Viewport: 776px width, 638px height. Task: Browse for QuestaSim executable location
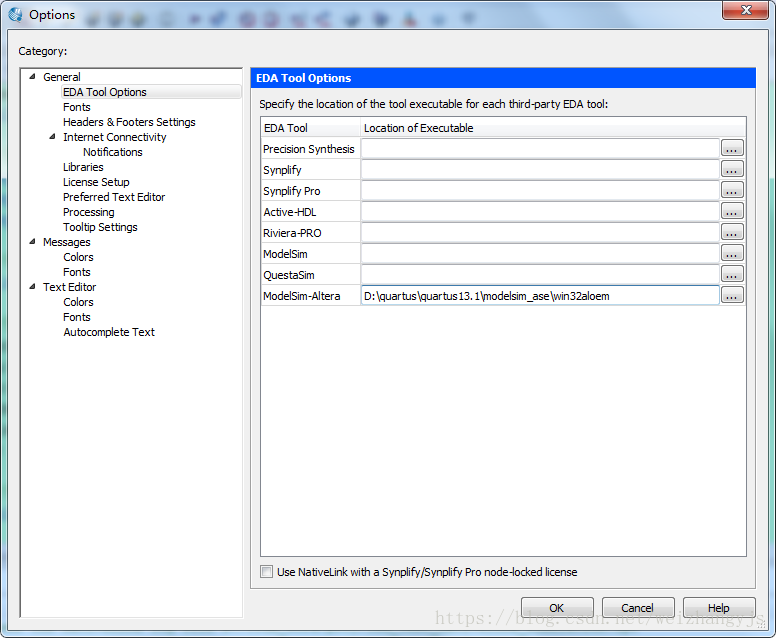point(732,274)
